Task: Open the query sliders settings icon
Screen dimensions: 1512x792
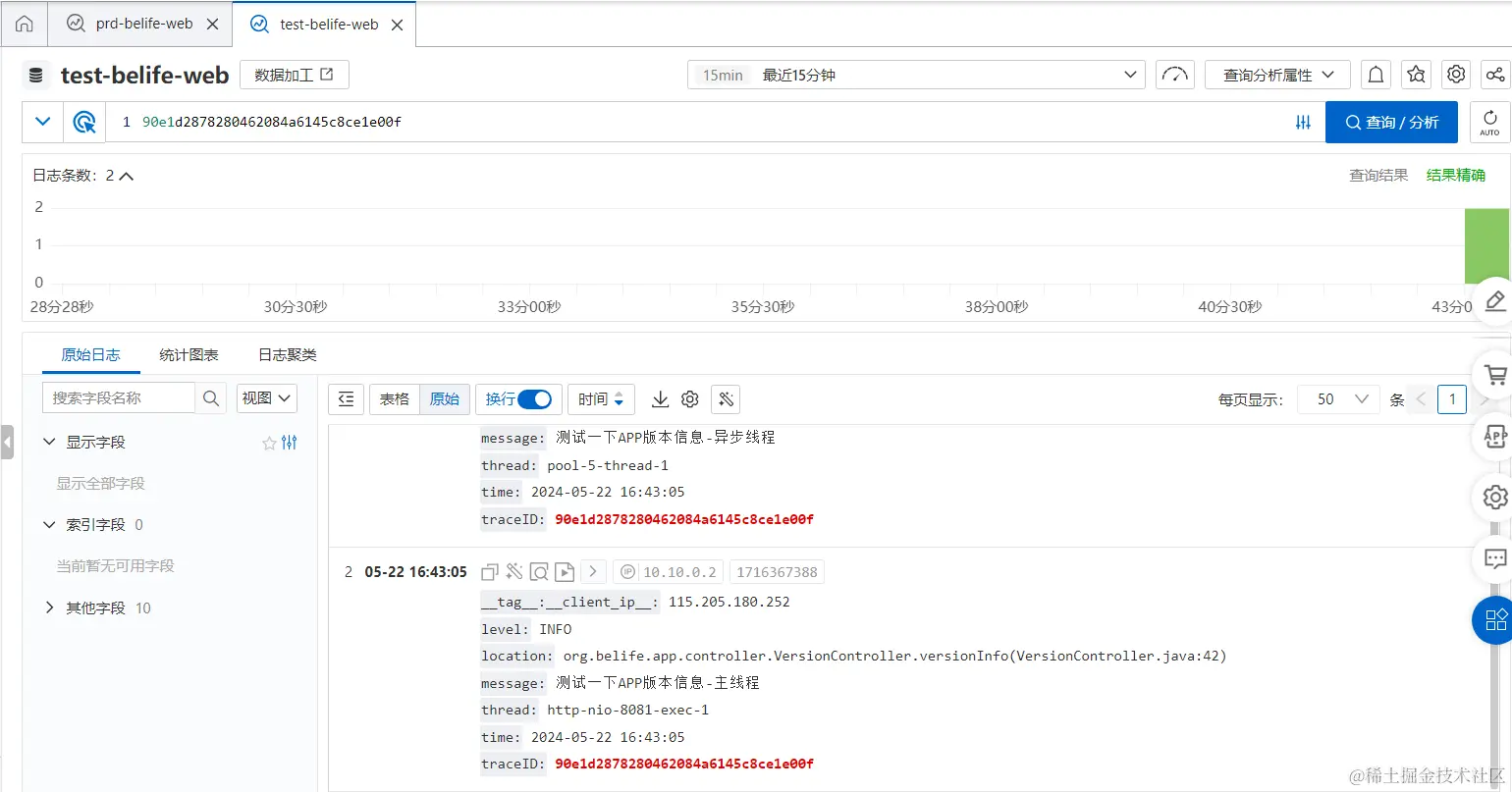Action: coord(1303,122)
